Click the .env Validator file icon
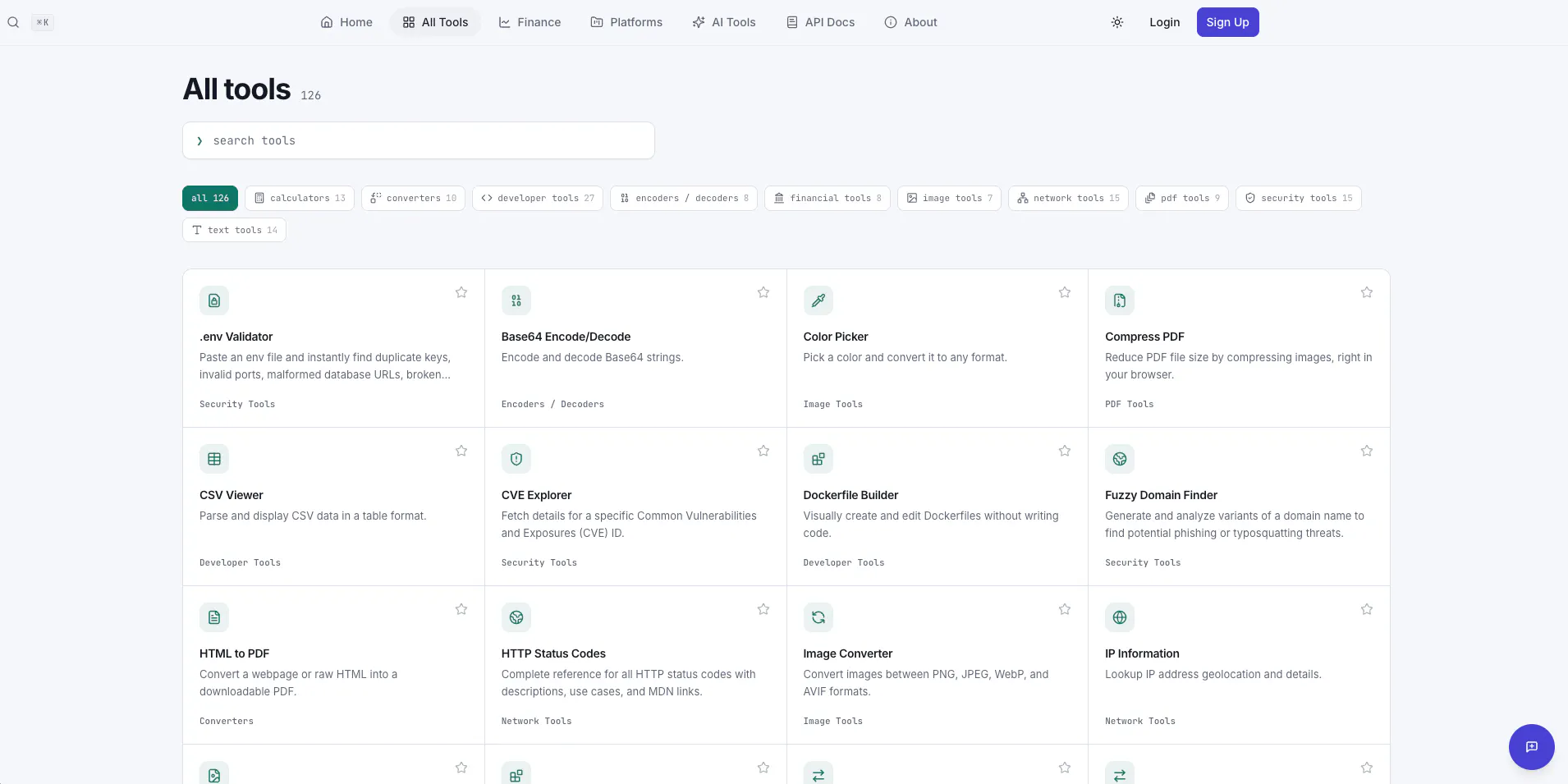The image size is (1568, 784). (x=214, y=300)
